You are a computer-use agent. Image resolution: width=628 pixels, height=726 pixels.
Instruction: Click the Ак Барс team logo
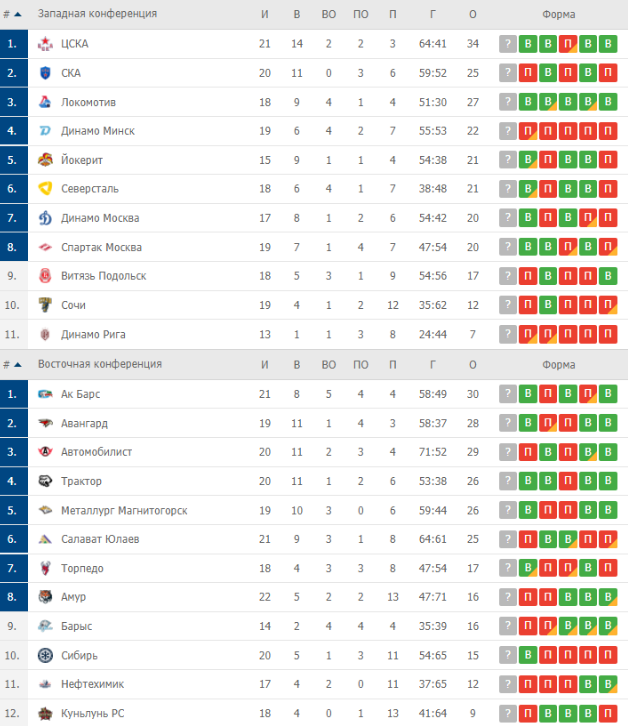click(x=45, y=394)
